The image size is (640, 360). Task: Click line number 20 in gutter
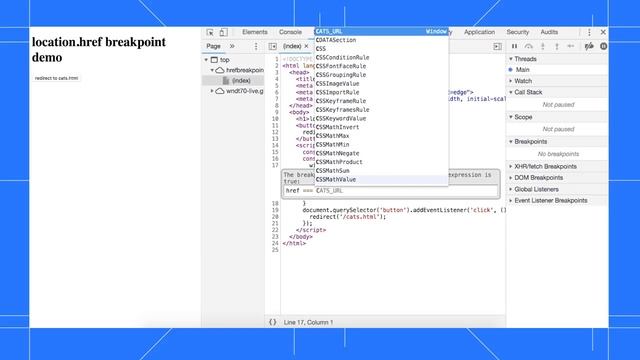tap(275, 217)
